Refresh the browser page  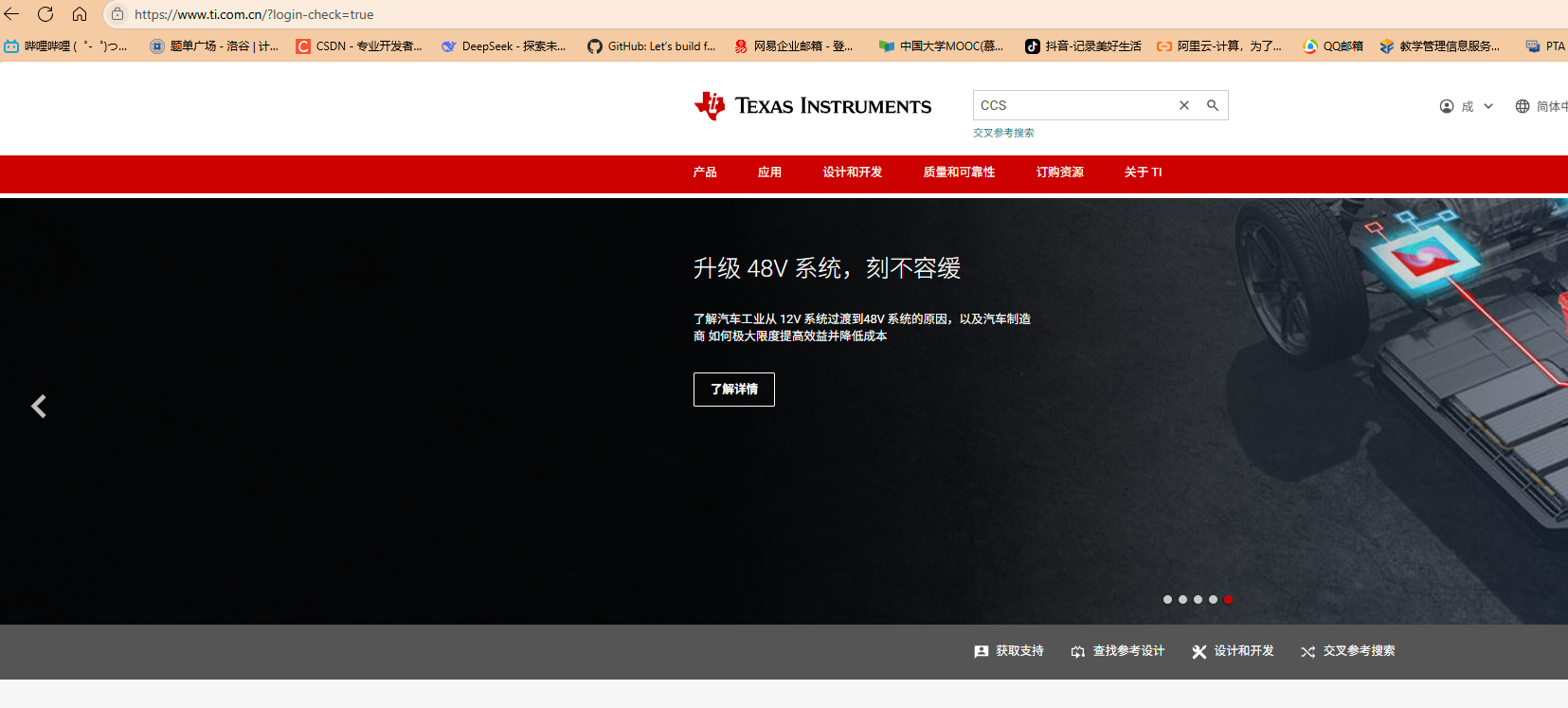[45, 14]
